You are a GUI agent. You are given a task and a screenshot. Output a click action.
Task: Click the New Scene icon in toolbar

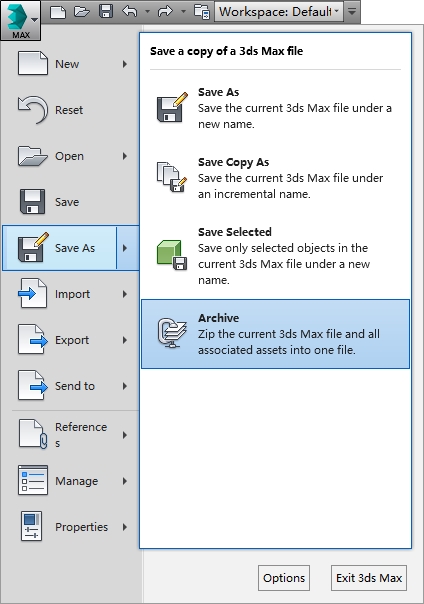pyautogui.click(x=58, y=12)
